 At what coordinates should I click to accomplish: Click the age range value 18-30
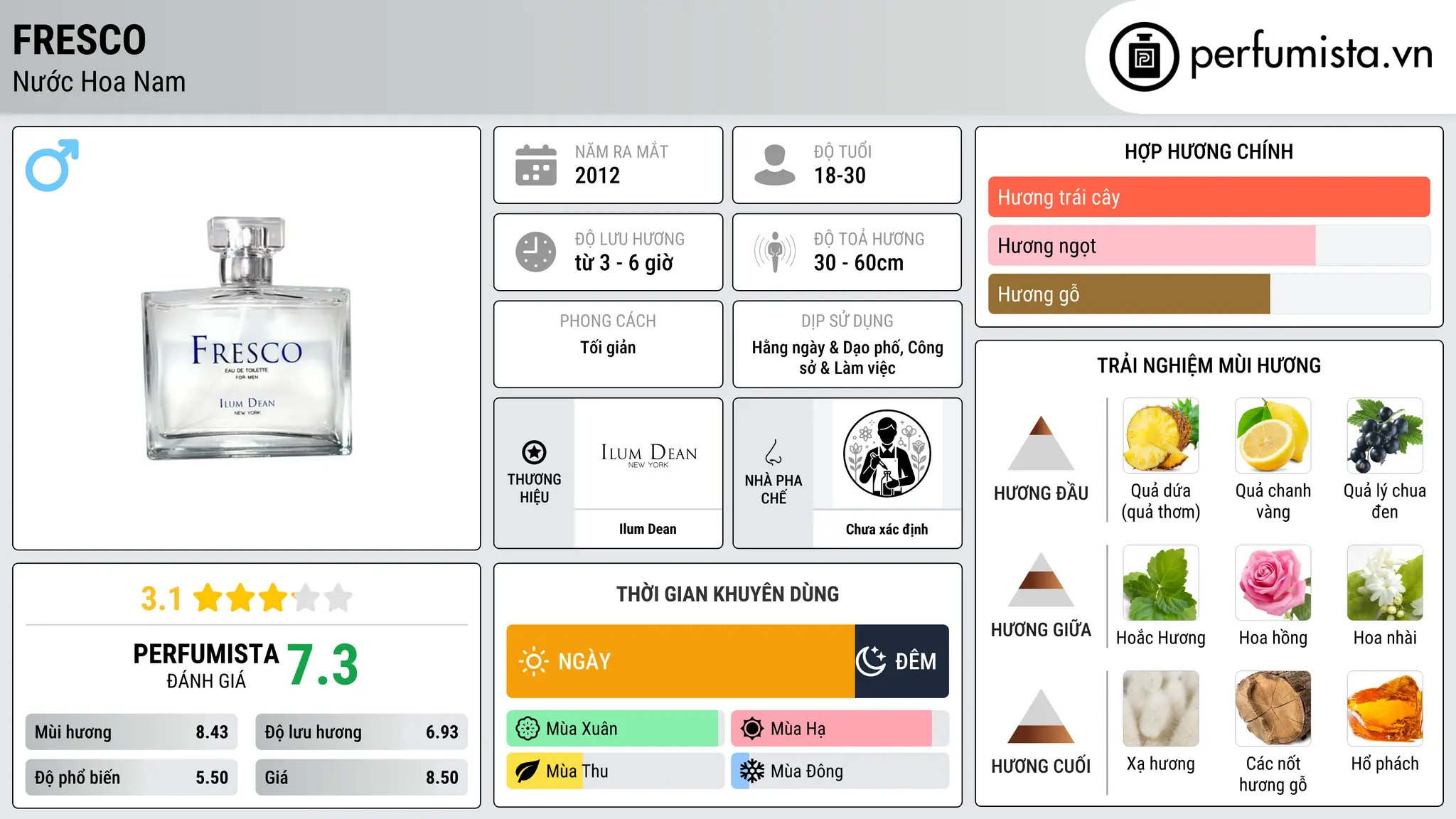click(840, 176)
